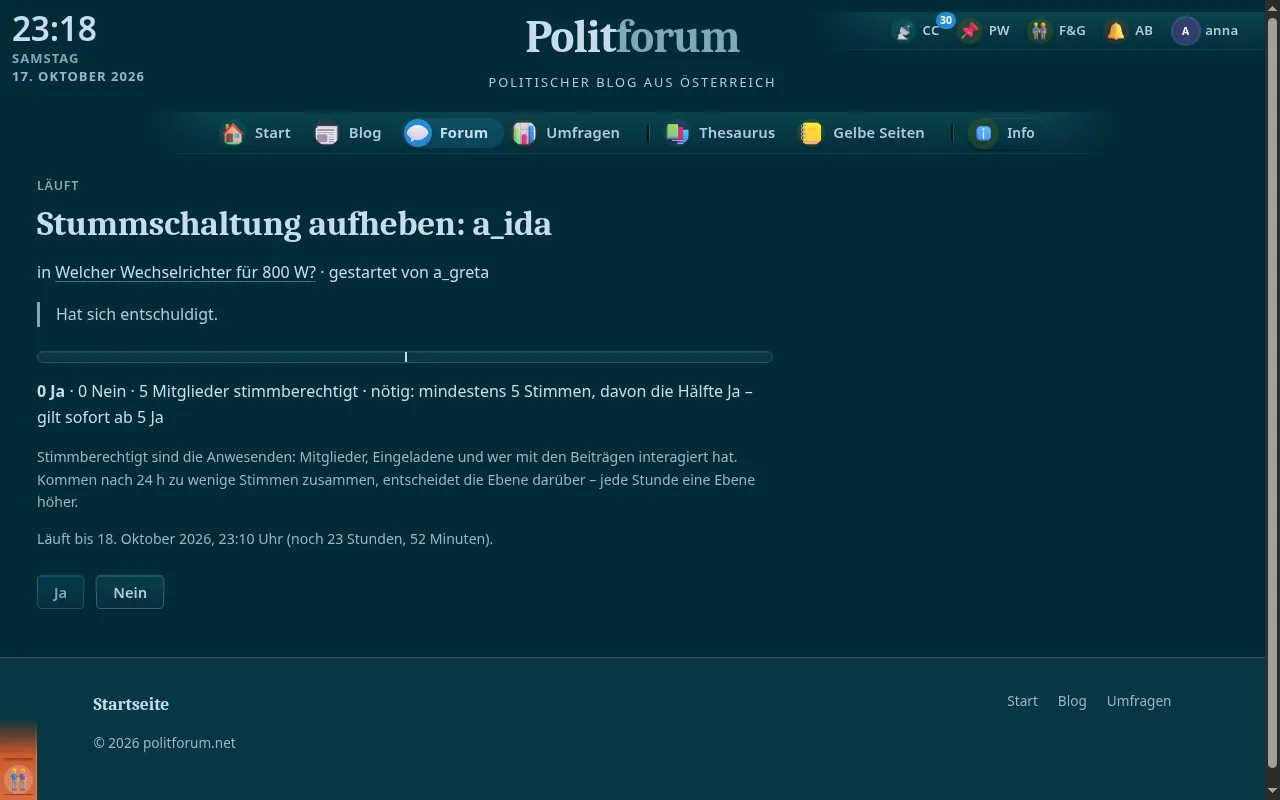Click the yellow notebook Gelbe Seiten icon
Screen dimensions: 1280x800
(811, 133)
